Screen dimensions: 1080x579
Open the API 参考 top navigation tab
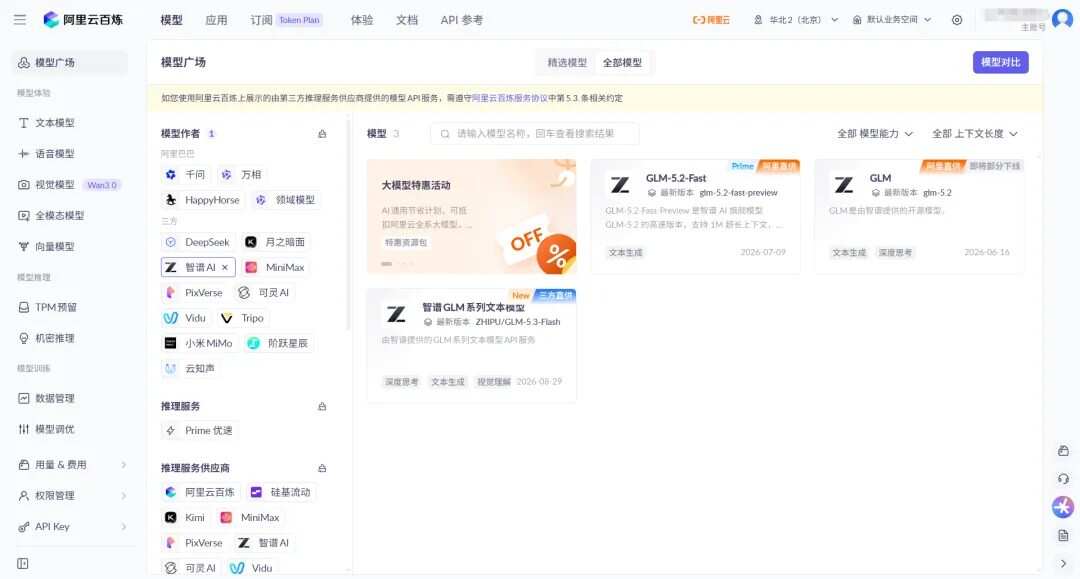461,20
